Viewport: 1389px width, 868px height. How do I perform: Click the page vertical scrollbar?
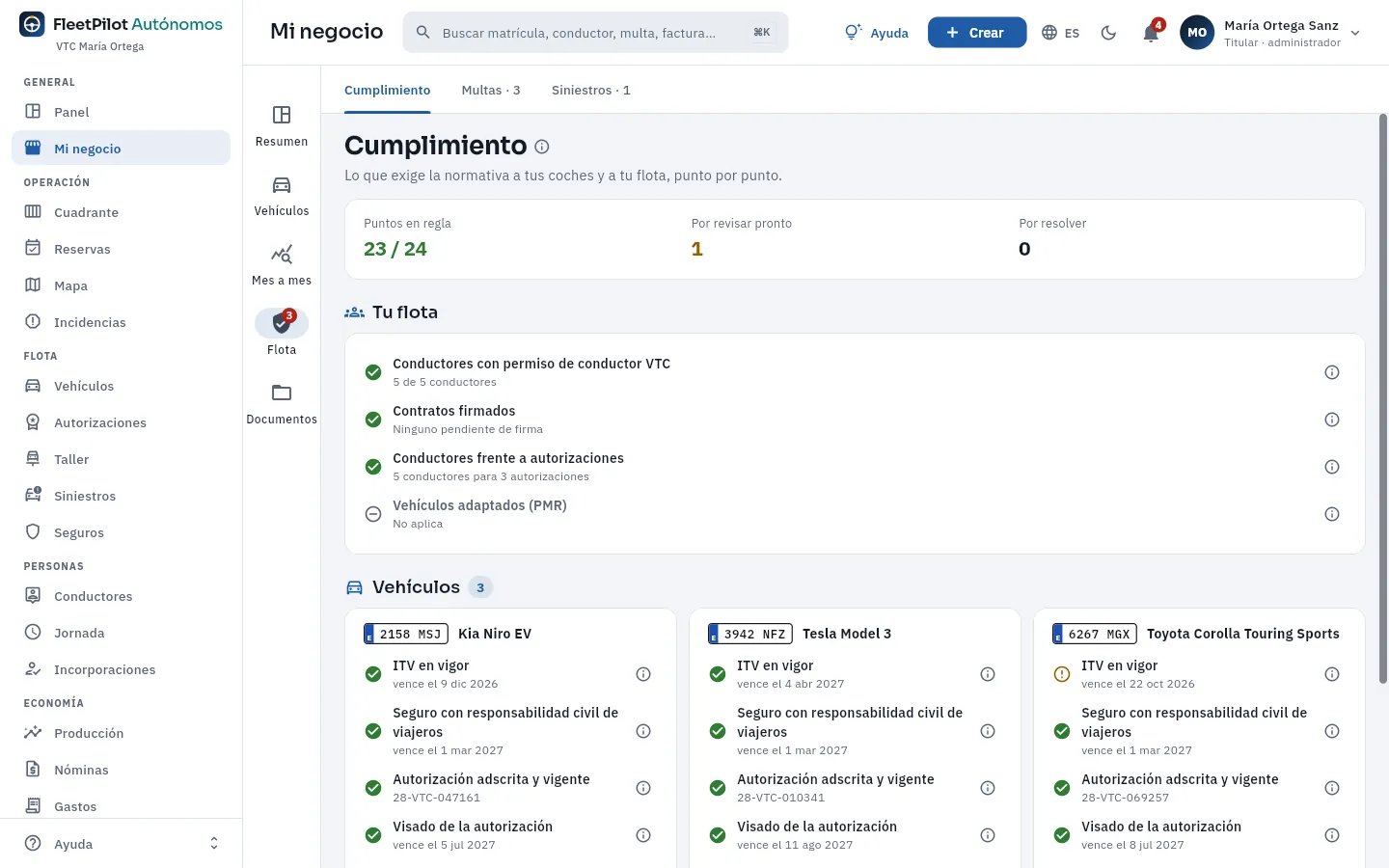click(x=1383, y=398)
